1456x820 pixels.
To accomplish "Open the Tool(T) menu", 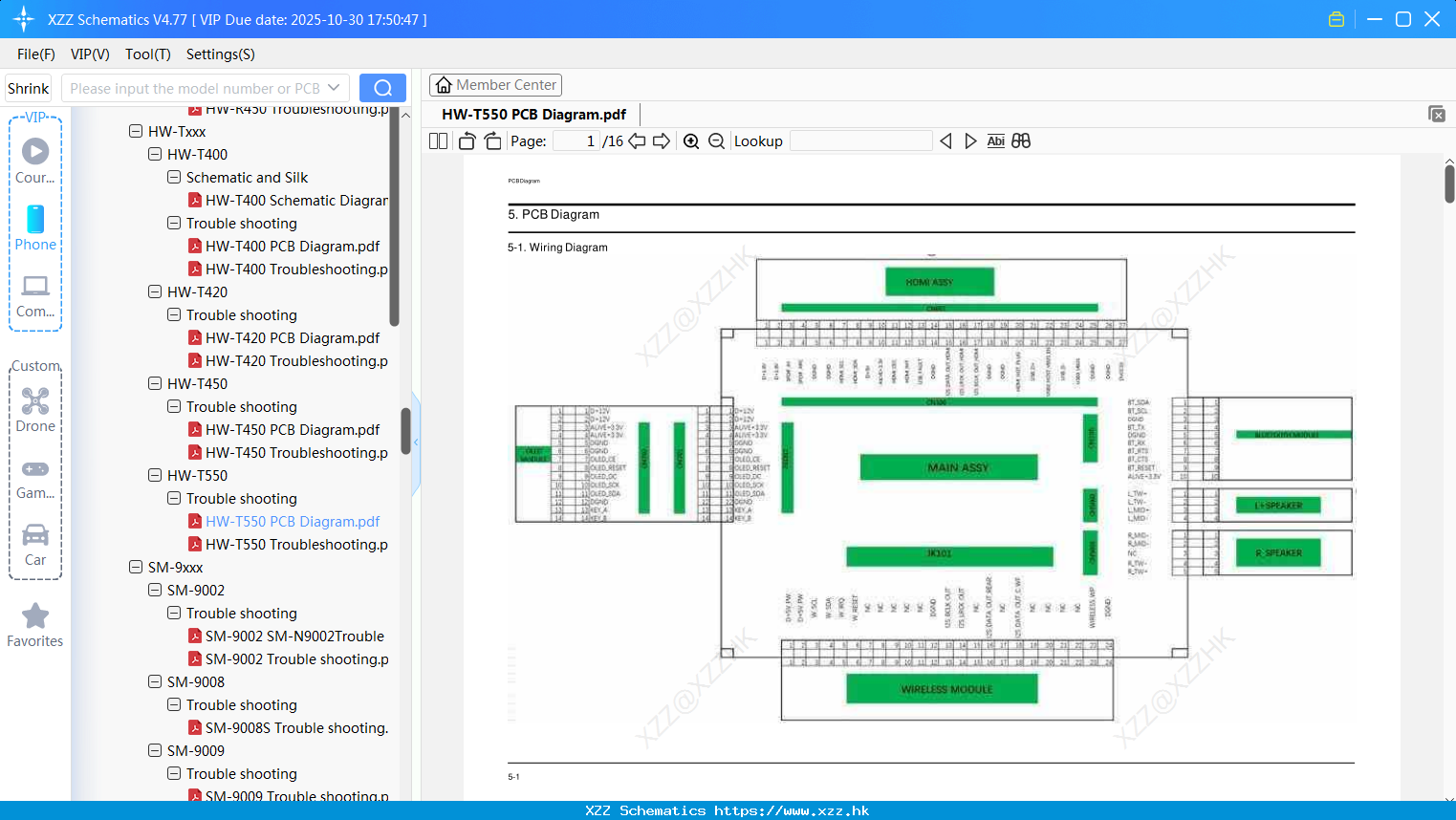I will 148,54.
